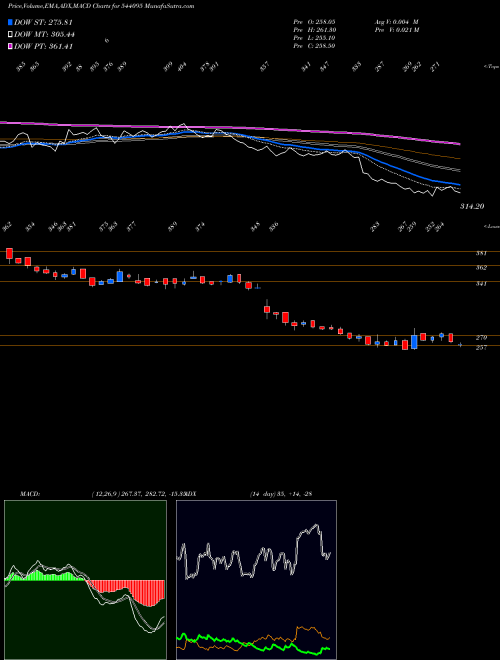Select the Pre H: 261.80 value
Image resolution: width=500 pixels, height=660 pixels.
[314, 30]
